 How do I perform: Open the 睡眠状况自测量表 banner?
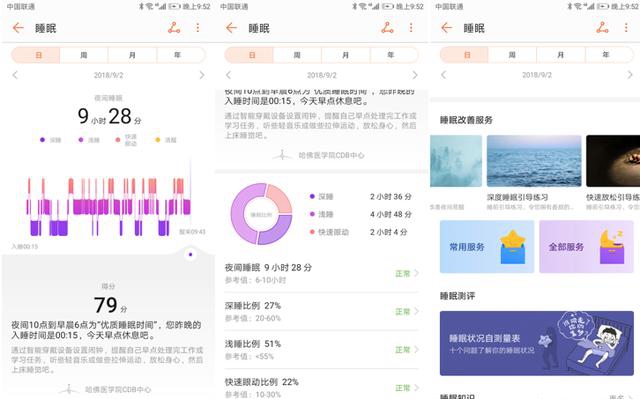coord(537,344)
